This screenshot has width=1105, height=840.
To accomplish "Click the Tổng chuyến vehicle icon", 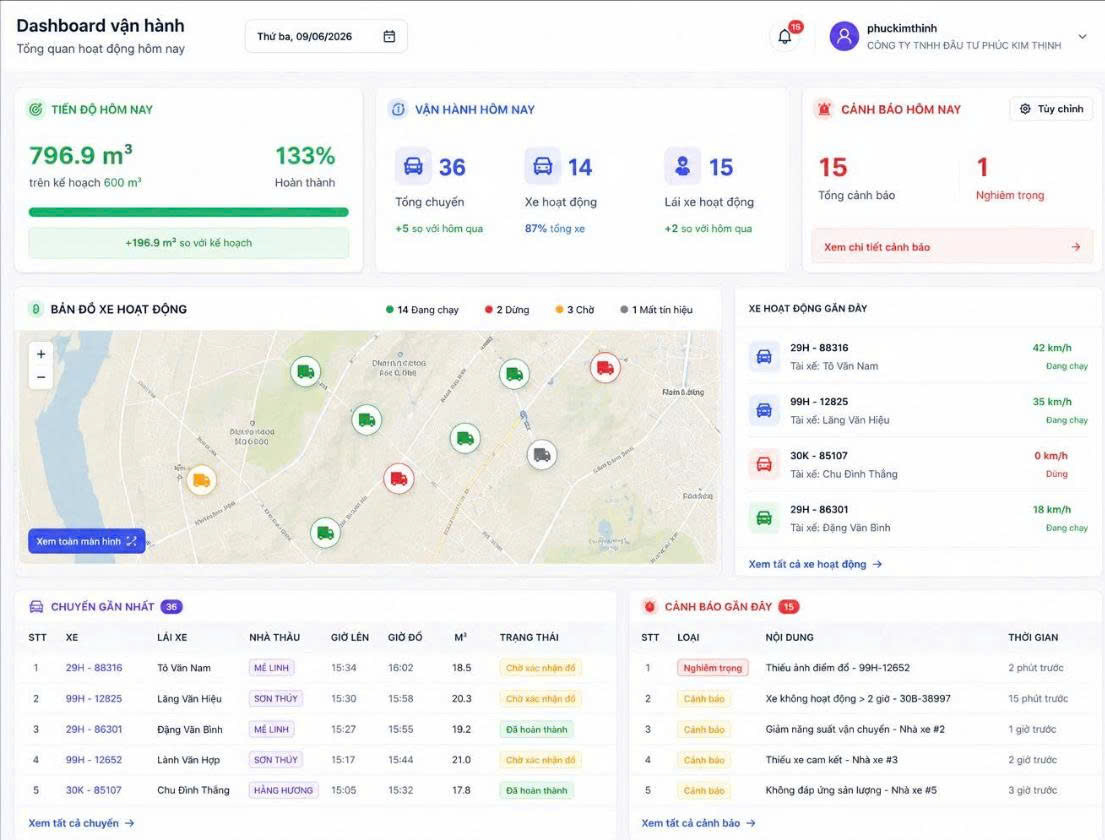I will (x=413, y=166).
